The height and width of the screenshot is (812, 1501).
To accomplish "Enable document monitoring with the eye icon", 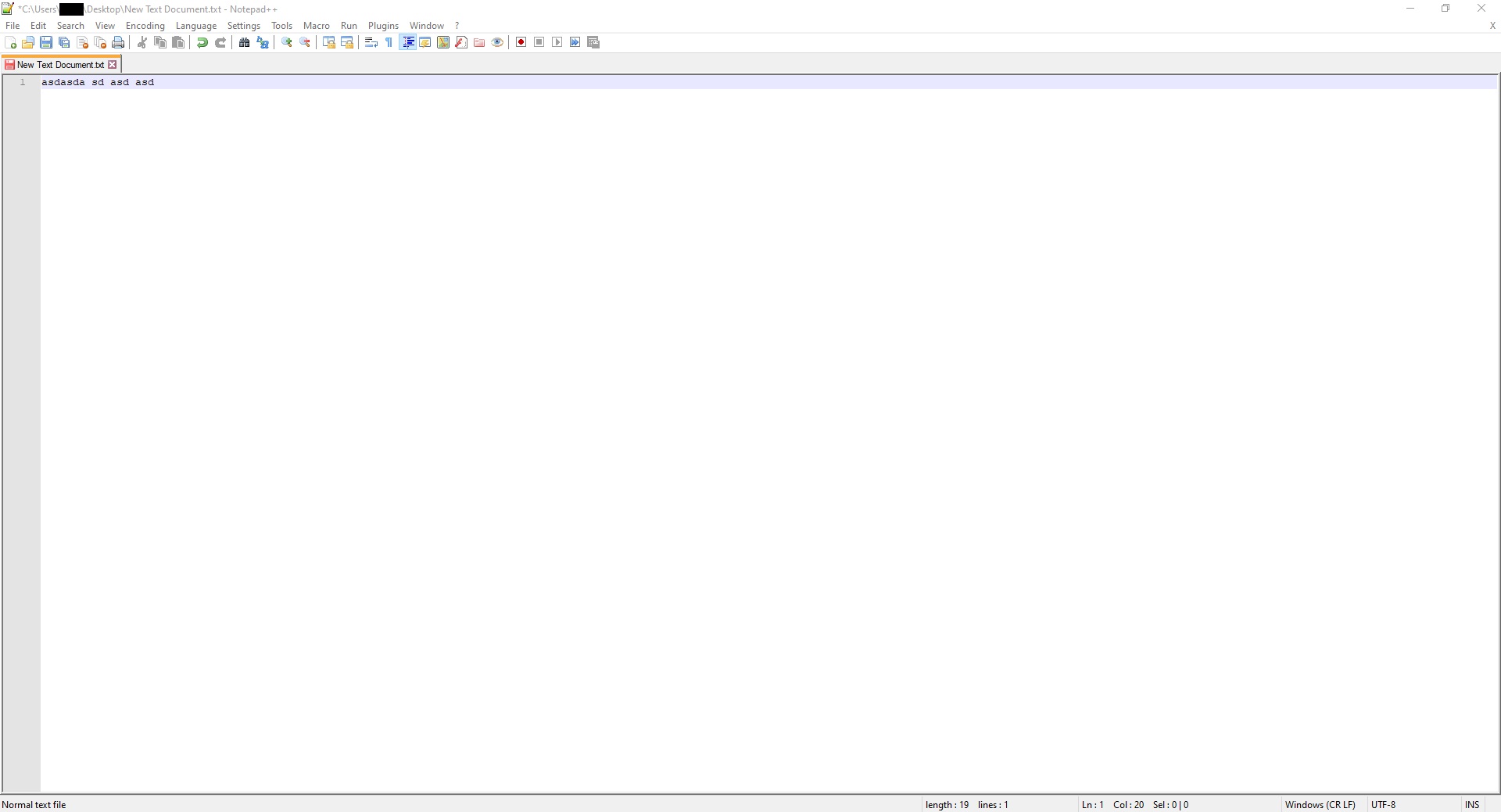I will (498, 42).
